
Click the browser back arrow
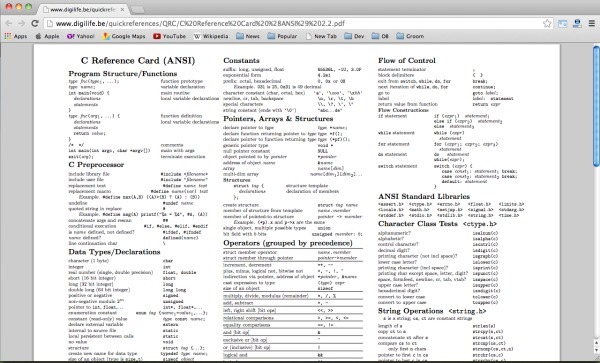click(x=8, y=23)
